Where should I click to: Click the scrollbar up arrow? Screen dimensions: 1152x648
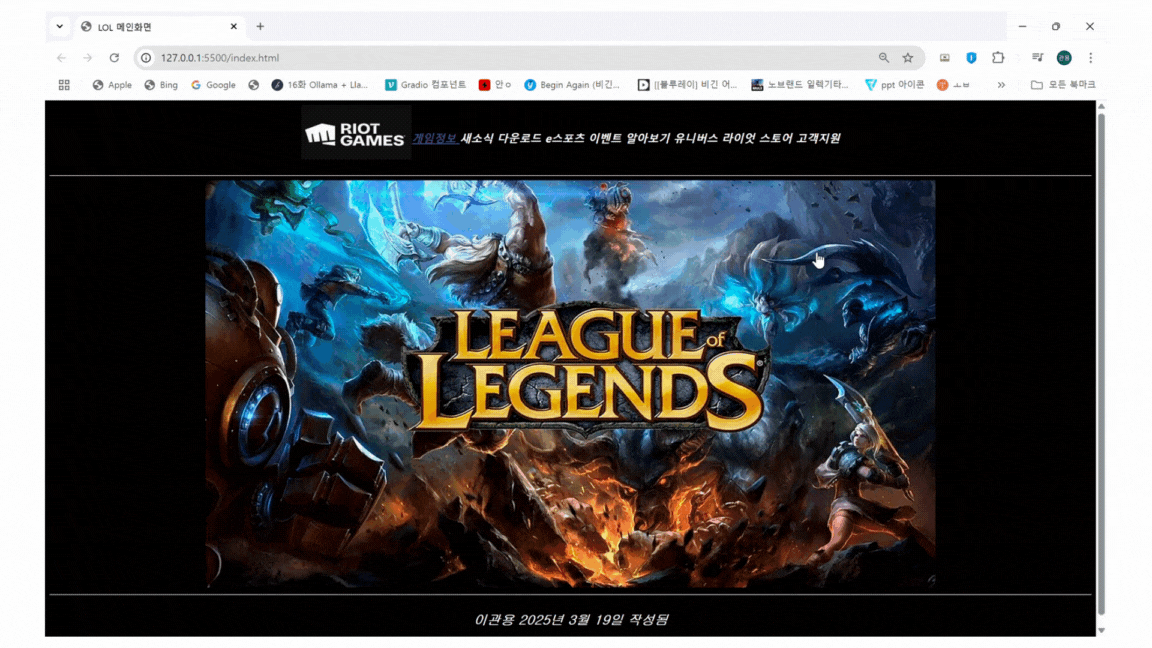point(1101,107)
